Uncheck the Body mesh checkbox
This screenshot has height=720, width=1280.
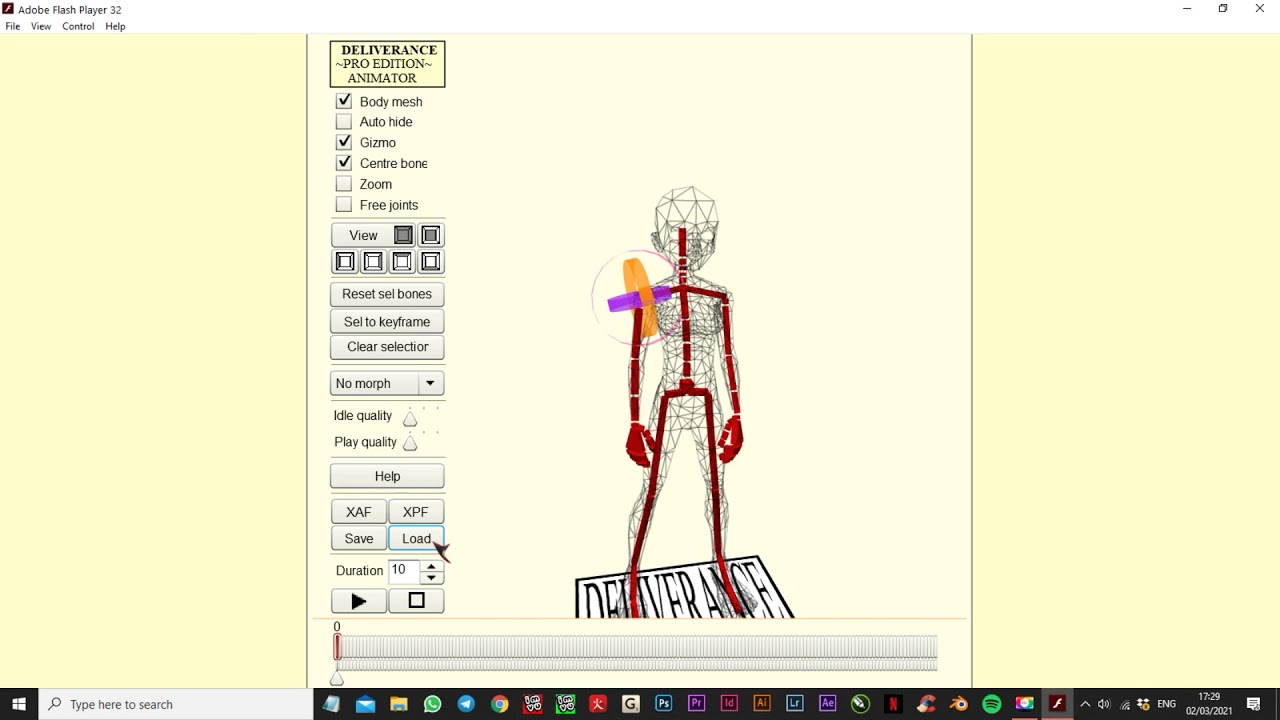pyautogui.click(x=344, y=101)
